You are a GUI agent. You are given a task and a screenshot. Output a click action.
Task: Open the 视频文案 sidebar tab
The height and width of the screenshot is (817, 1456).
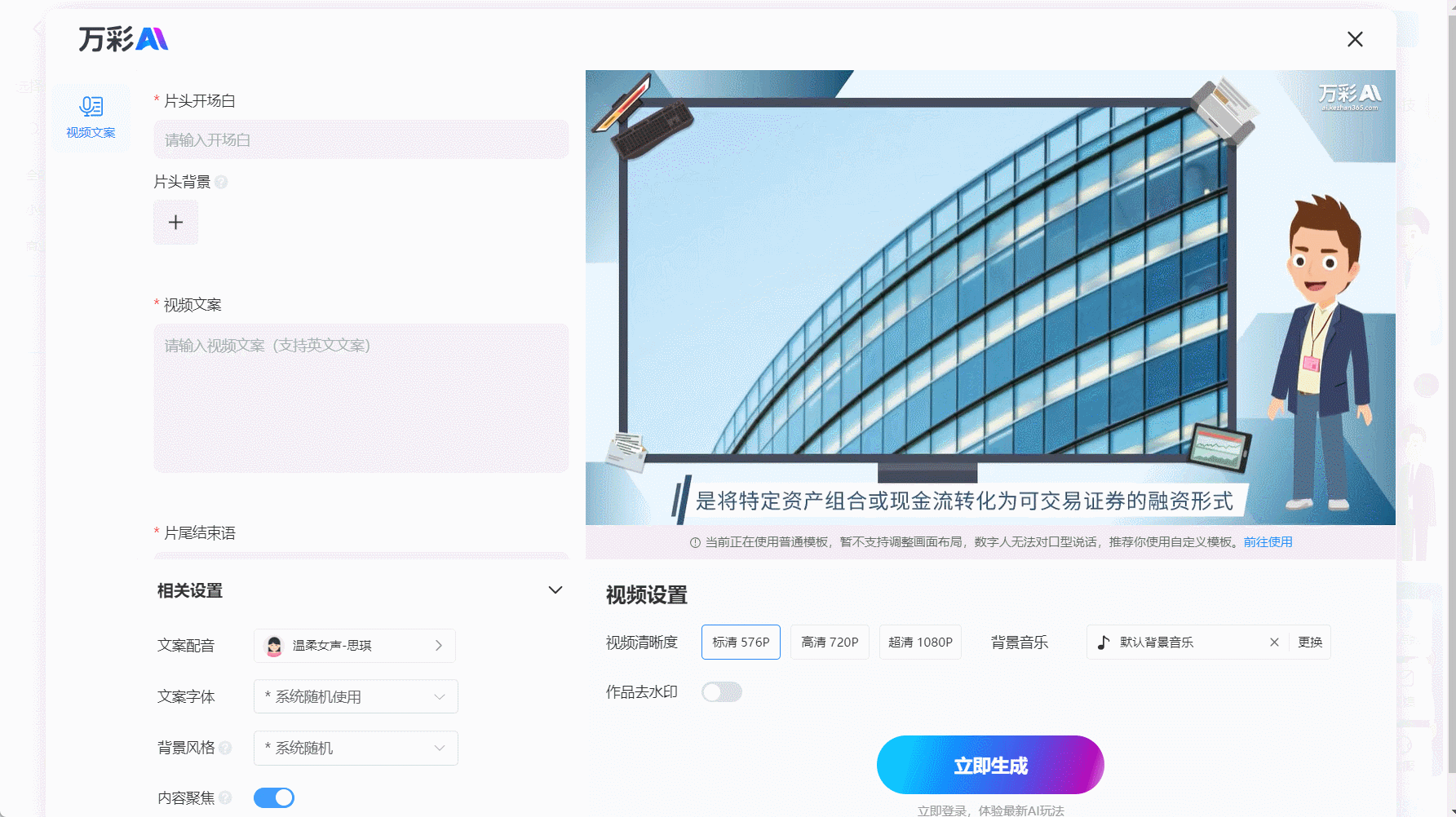pyautogui.click(x=91, y=117)
